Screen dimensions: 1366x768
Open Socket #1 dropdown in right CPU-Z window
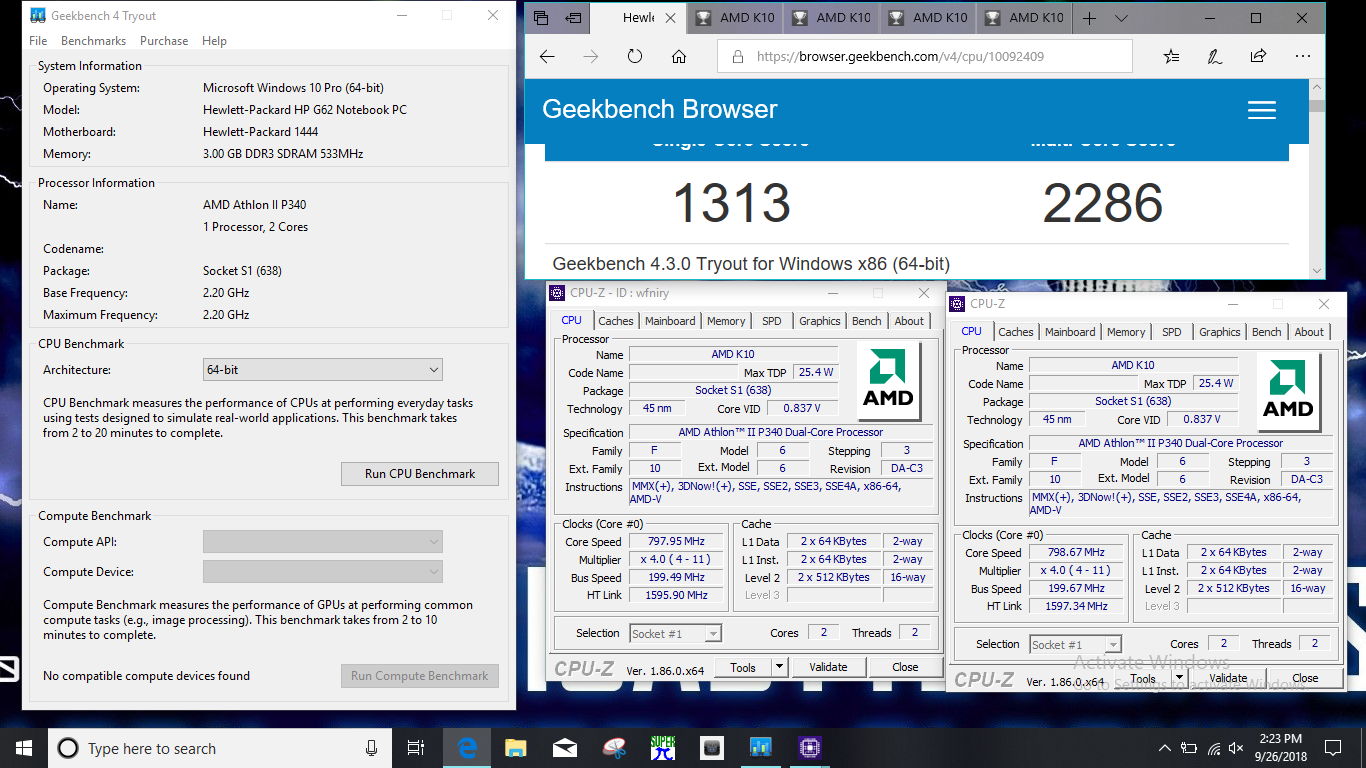[x=1075, y=645]
